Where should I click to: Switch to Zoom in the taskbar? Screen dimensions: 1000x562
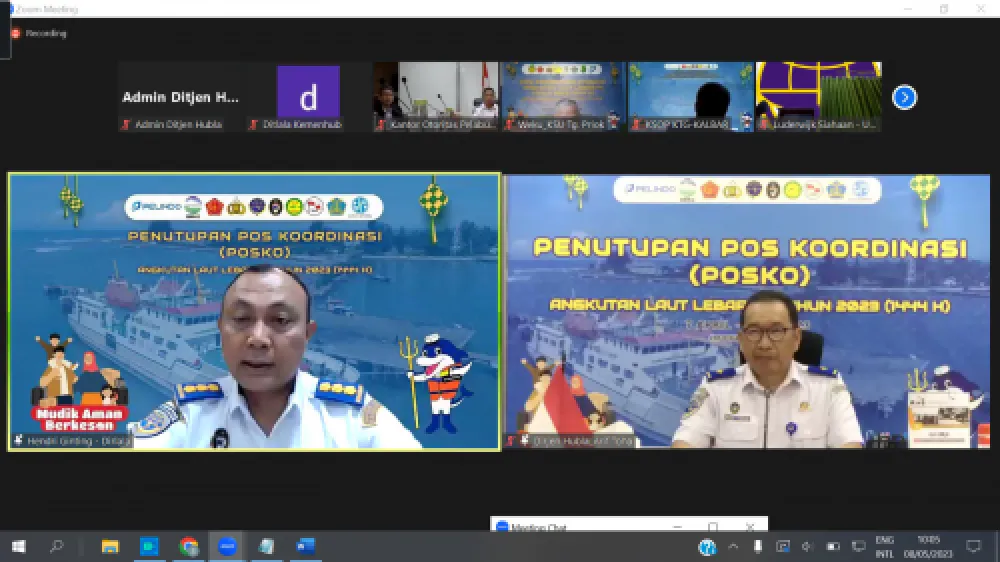point(228,547)
